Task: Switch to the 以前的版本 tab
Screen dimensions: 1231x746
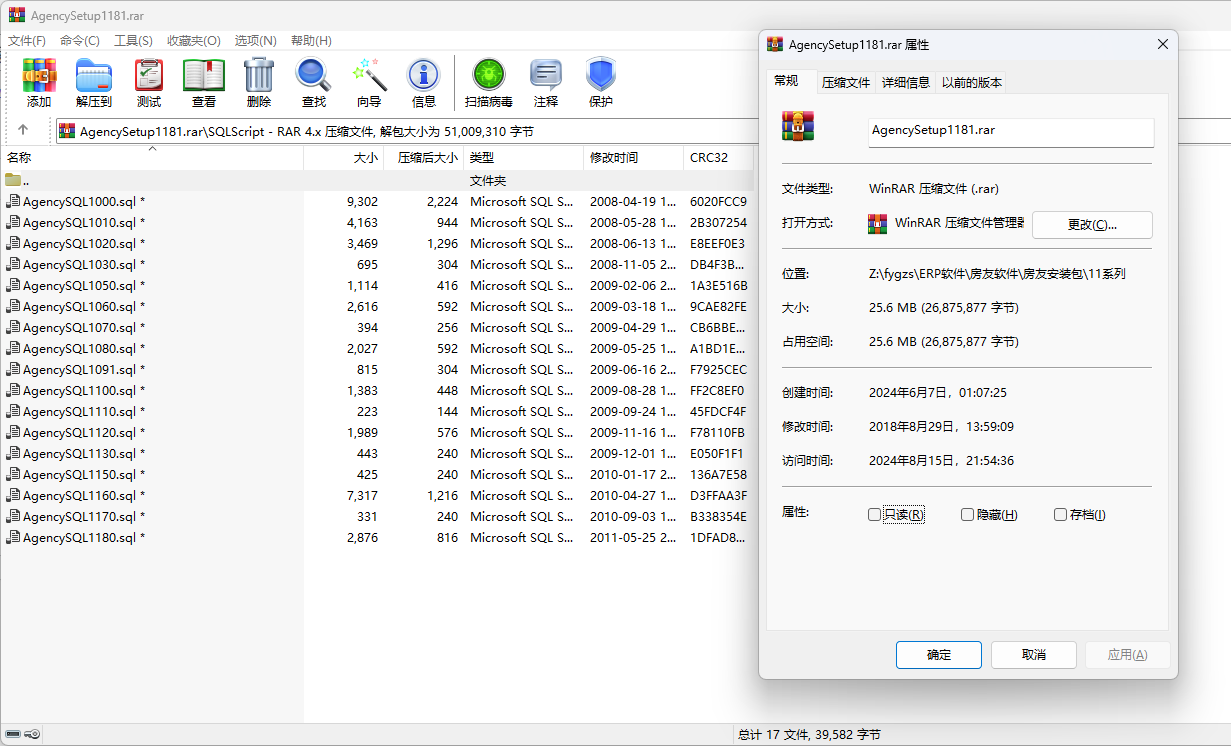Action: click(x=972, y=83)
